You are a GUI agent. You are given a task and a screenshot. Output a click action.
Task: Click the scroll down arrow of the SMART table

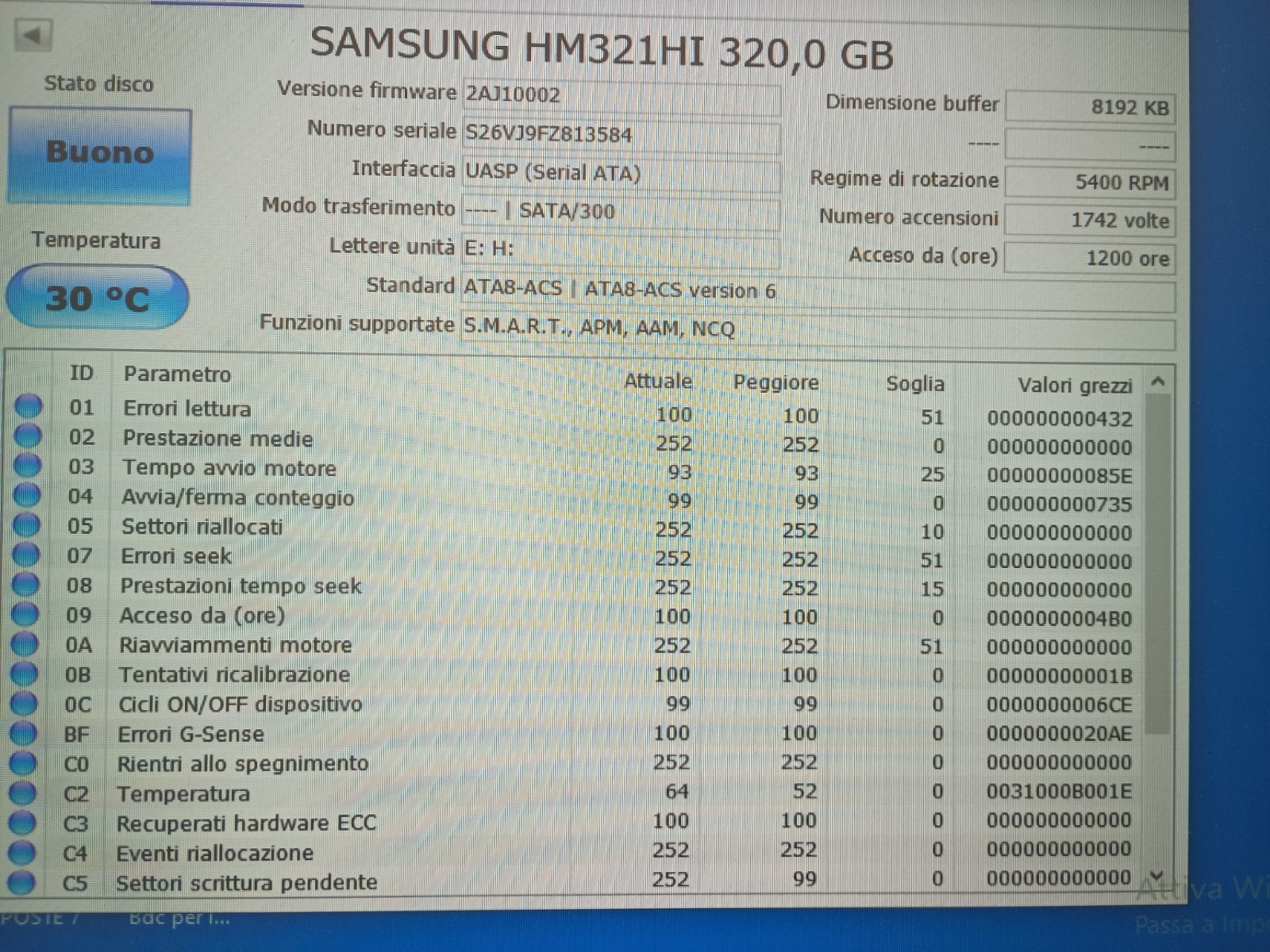click(1156, 877)
